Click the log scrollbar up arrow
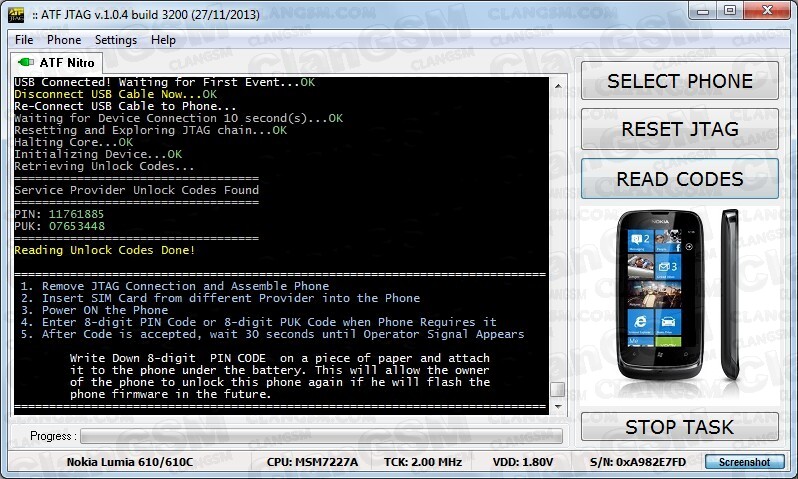 pos(558,86)
